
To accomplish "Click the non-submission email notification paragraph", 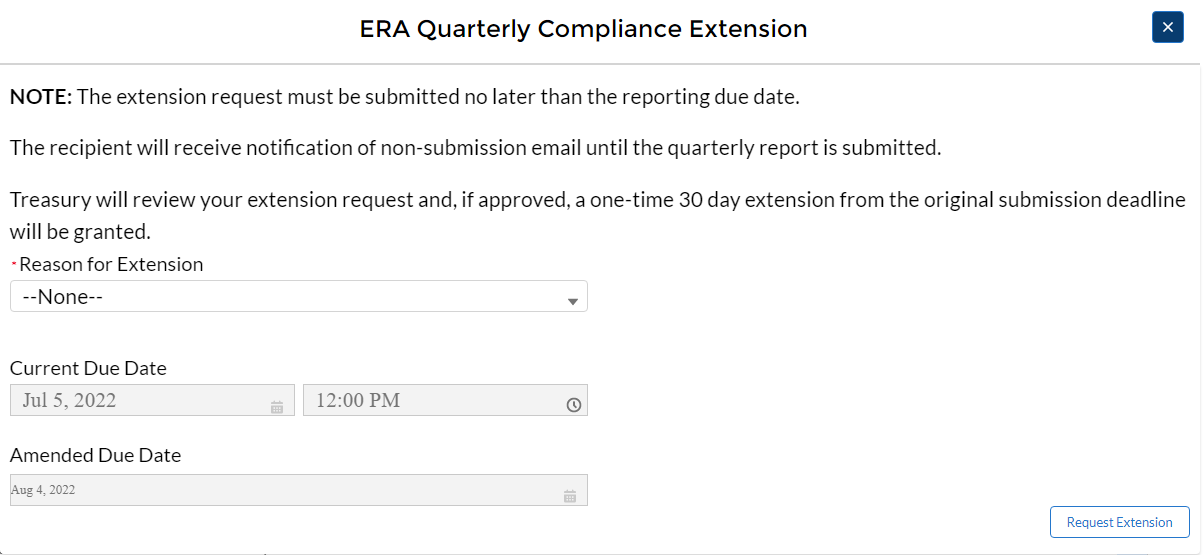I will click(x=476, y=148).
